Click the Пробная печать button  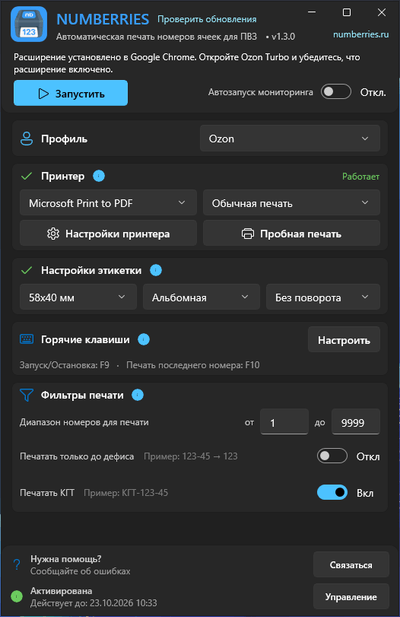(x=291, y=233)
